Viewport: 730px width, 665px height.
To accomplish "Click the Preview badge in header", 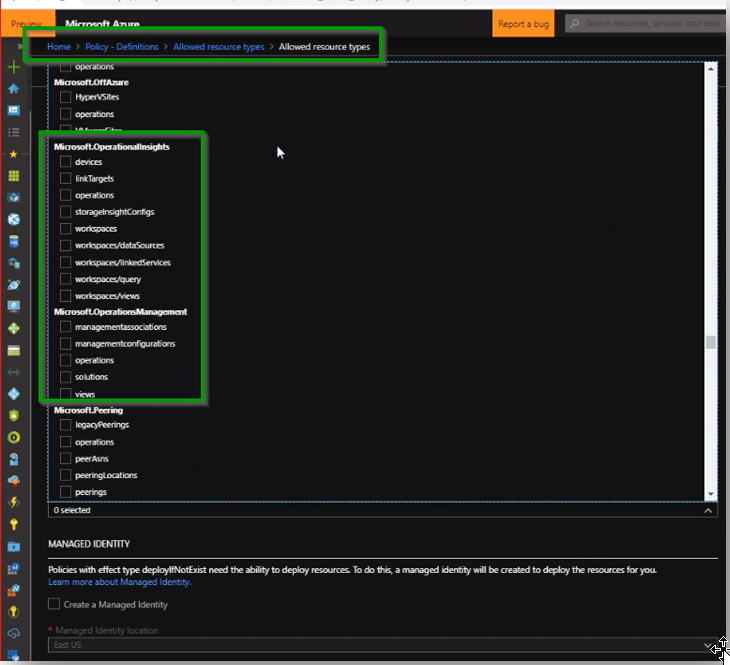I will [x=27, y=23].
